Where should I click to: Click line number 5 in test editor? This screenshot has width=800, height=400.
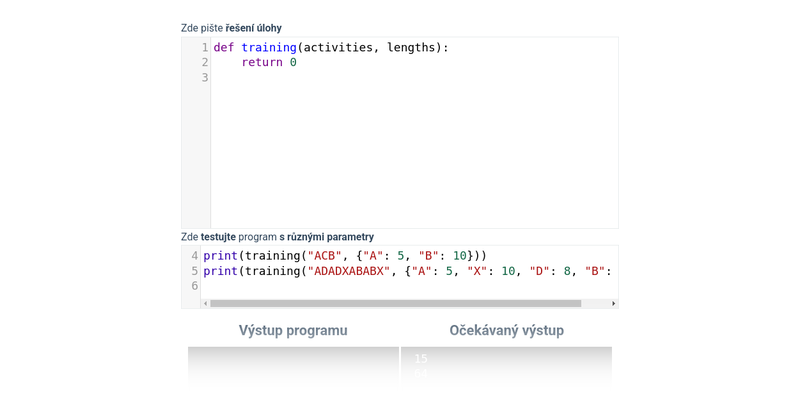(194, 270)
